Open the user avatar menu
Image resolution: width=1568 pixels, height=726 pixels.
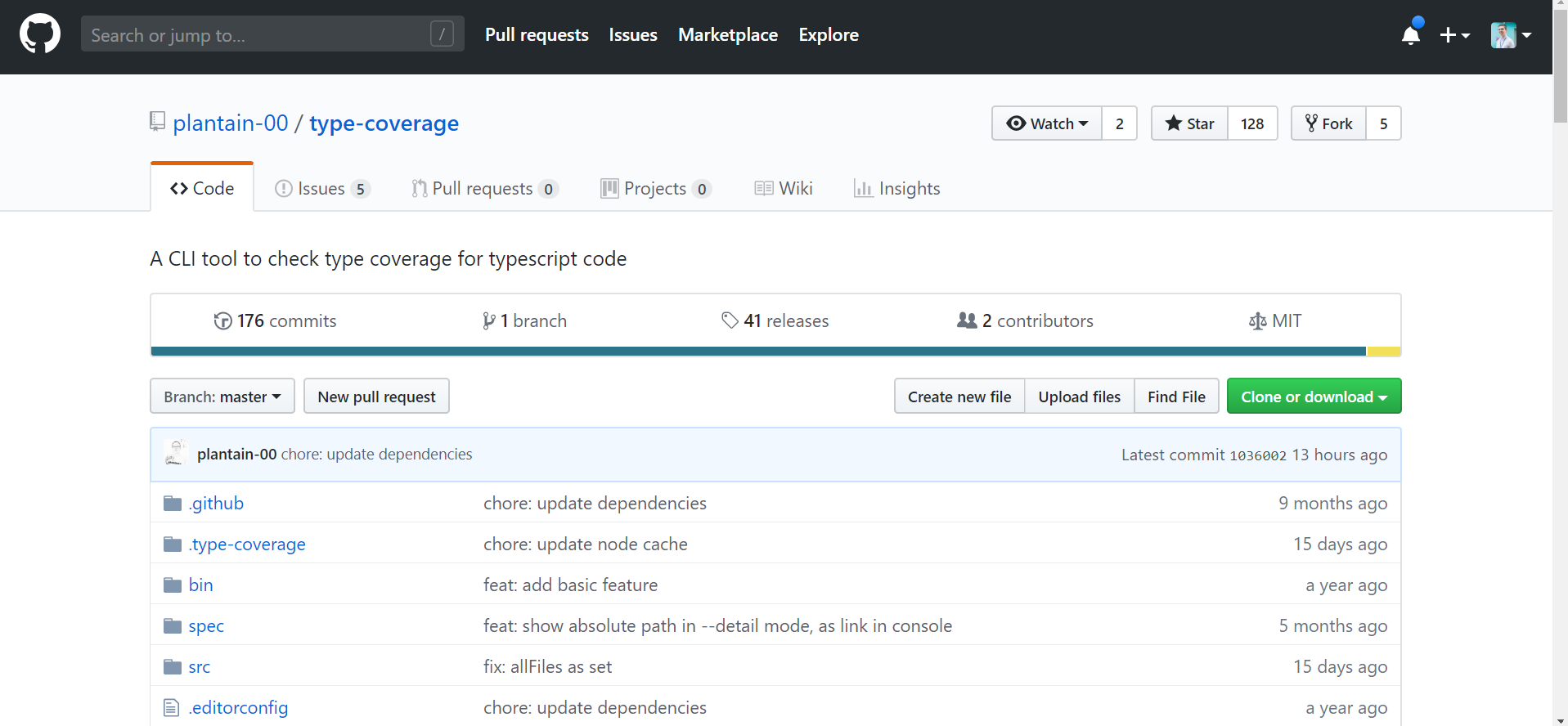pos(1511,35)
